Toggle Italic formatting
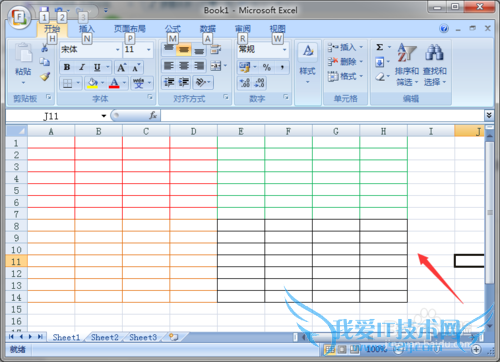 coord(82,67)
